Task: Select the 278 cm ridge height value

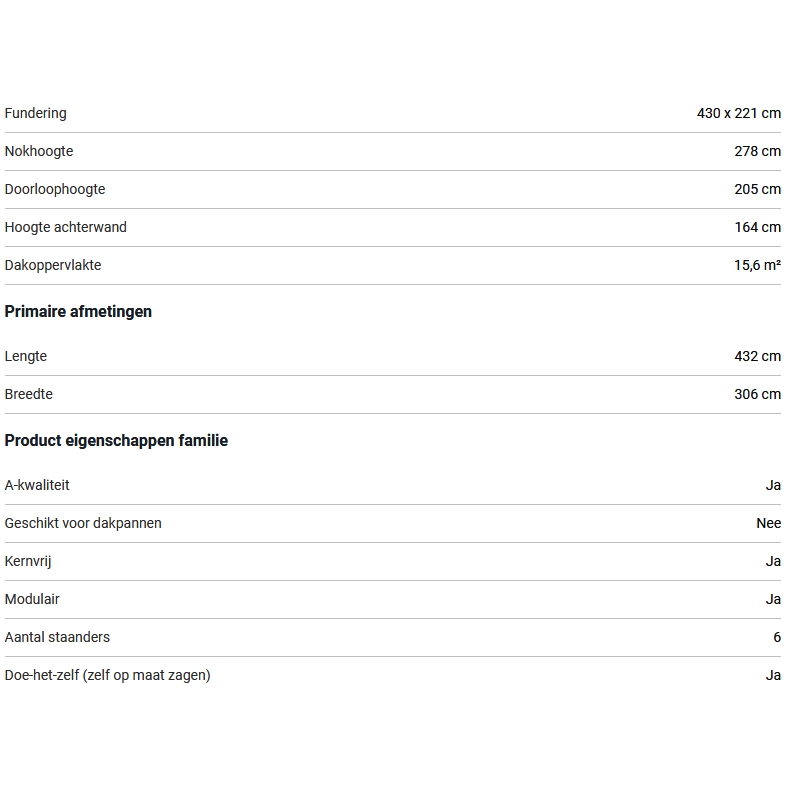Action: tap(757, 152)
